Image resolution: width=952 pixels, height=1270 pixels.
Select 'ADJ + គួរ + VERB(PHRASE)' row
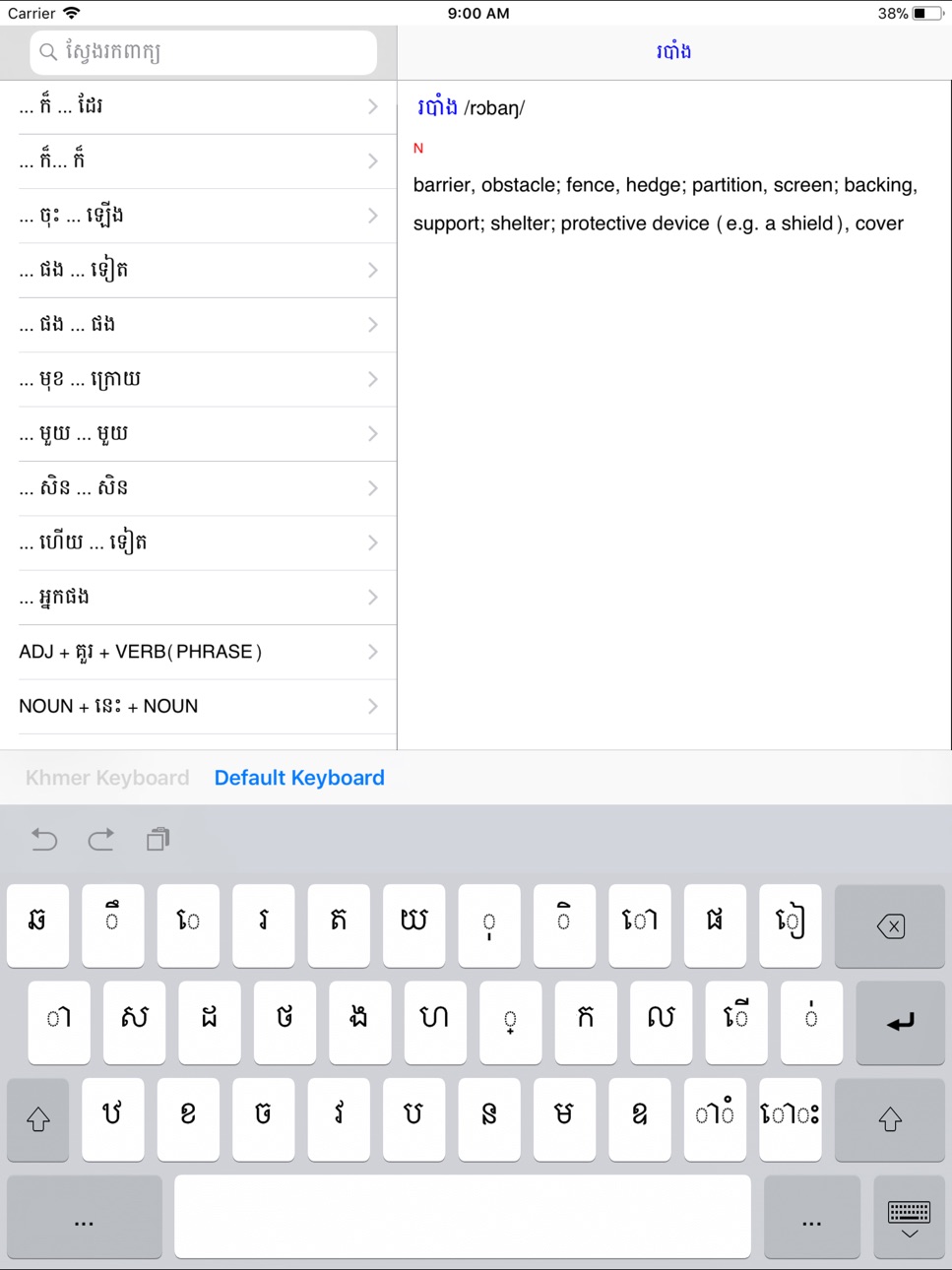coord(199,652)
